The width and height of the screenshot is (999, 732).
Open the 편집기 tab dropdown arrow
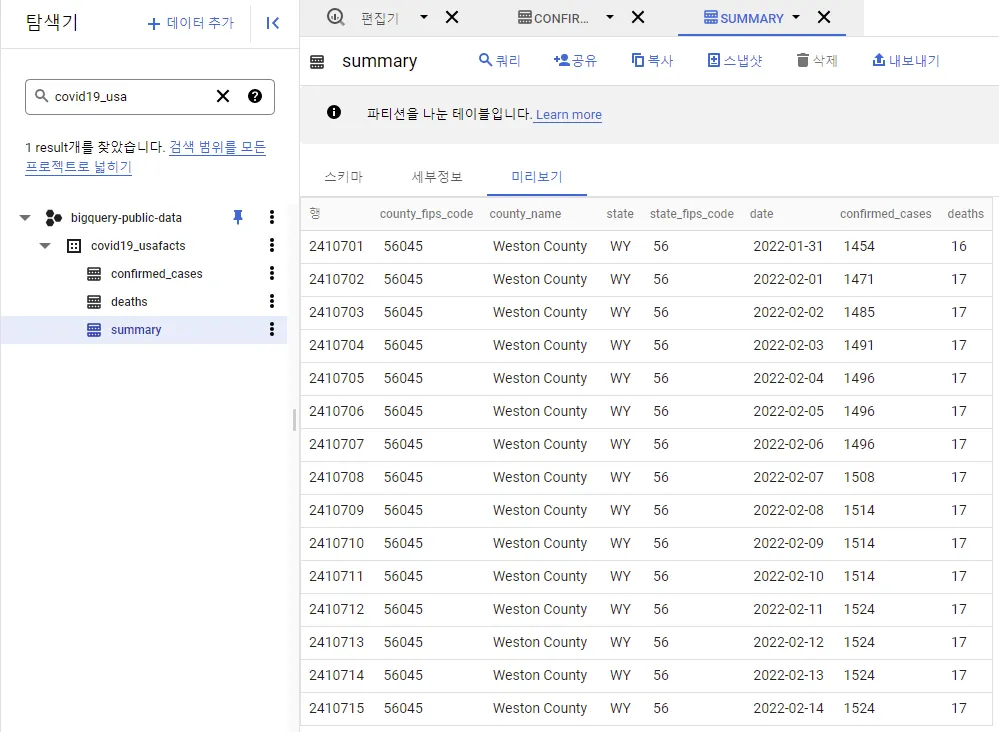(424, 17)
